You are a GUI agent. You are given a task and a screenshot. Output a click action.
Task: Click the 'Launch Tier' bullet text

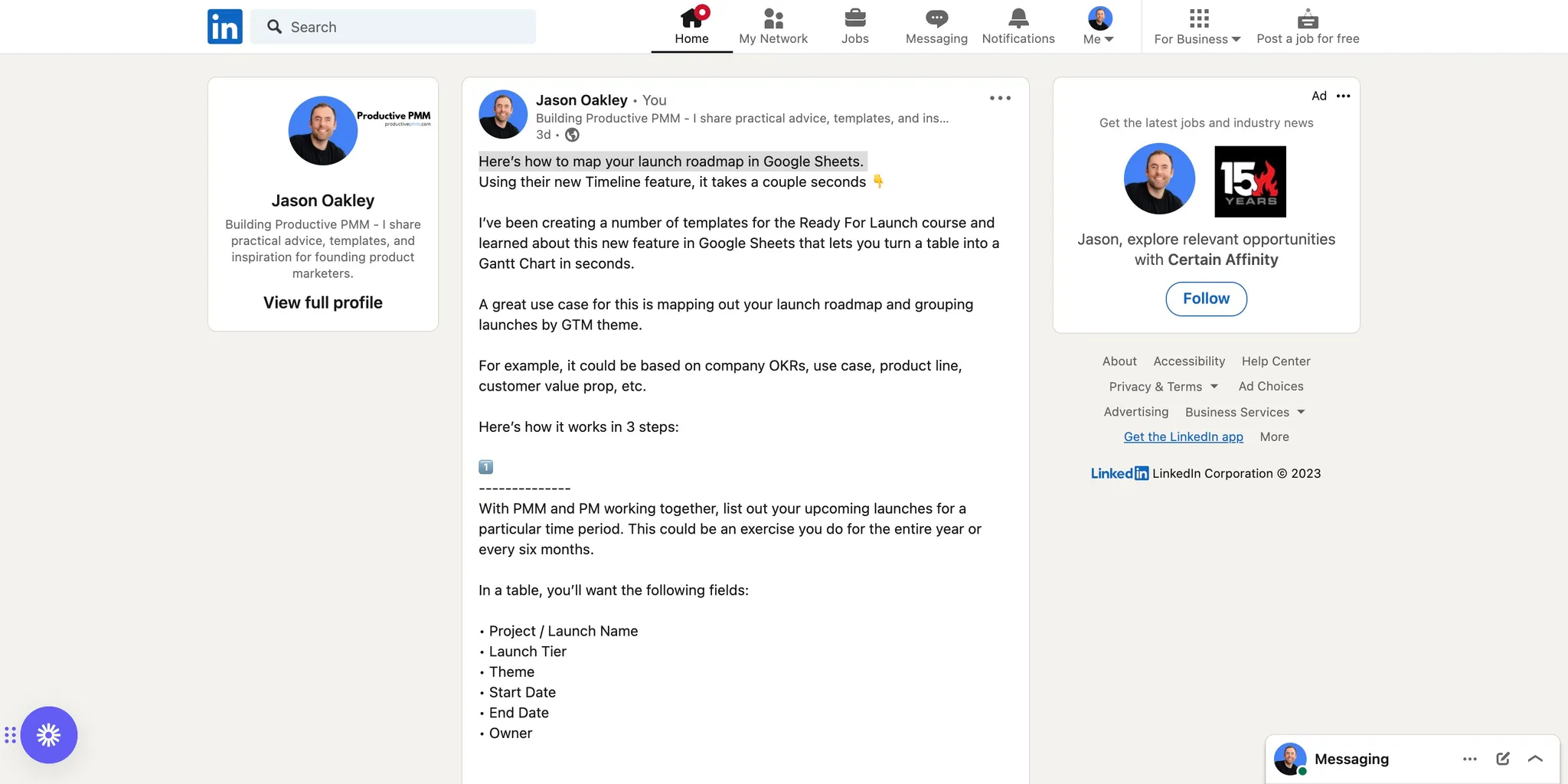click(528, 652)
